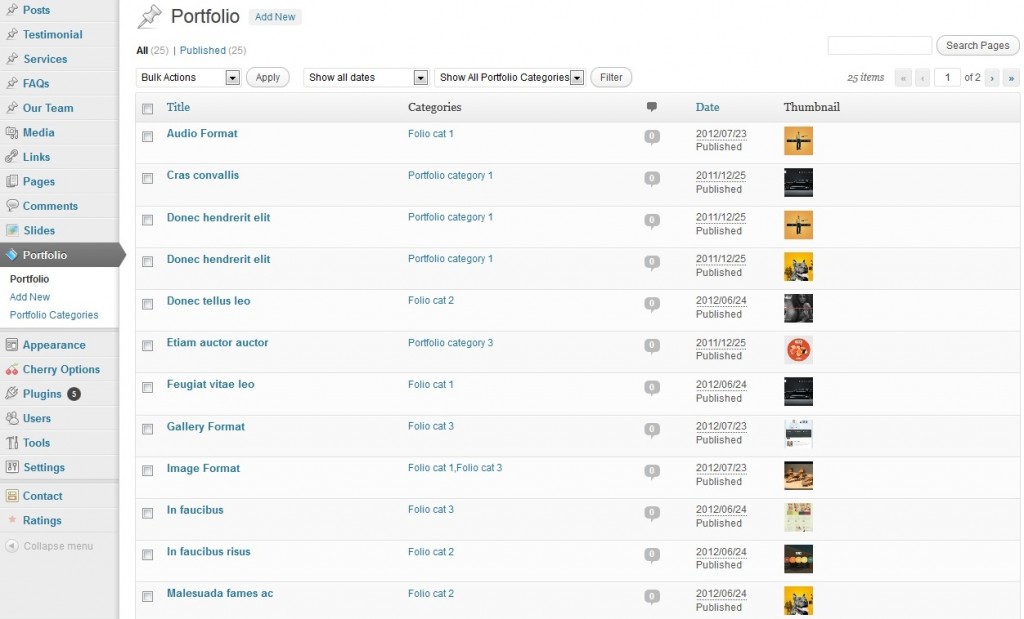Check the Audio Format row checkbox
This screenshot has width=1024, height=619.
(148, 136)
